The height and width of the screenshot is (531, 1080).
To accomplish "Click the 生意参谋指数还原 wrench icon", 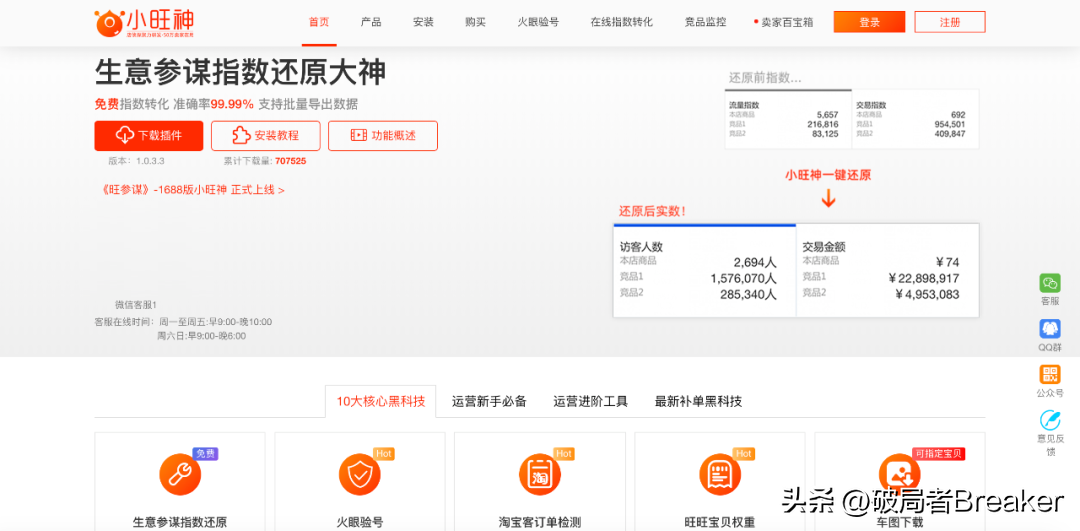I will 180,474.
